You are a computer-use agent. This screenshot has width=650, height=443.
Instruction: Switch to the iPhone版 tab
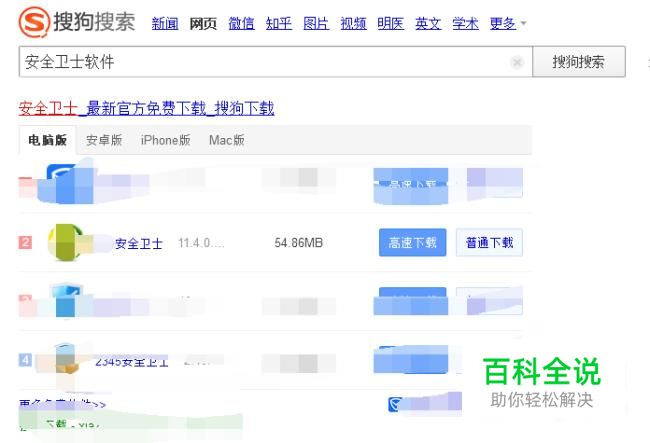point(165,140)
